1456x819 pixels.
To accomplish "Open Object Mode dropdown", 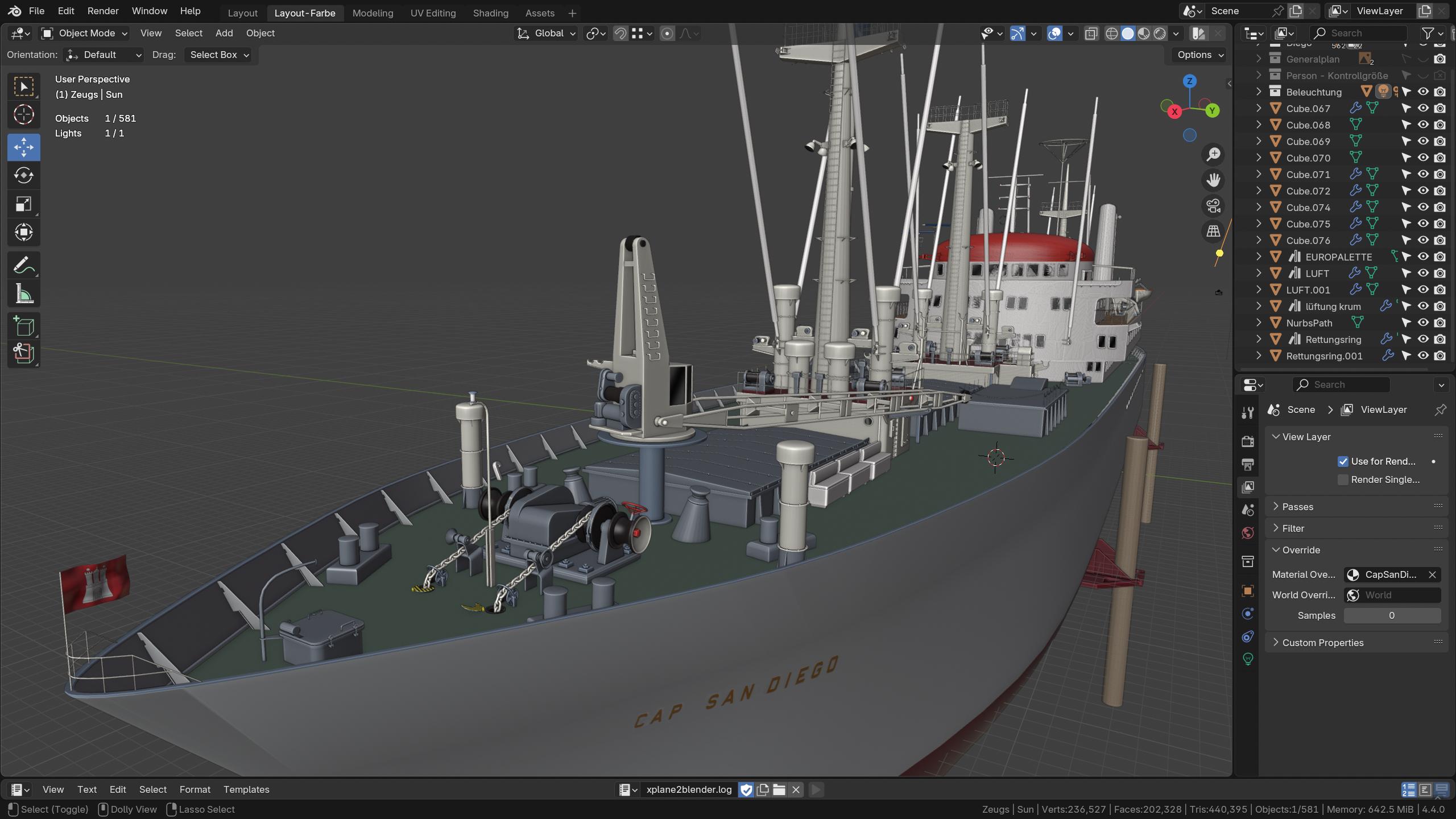I will (84, 34).
